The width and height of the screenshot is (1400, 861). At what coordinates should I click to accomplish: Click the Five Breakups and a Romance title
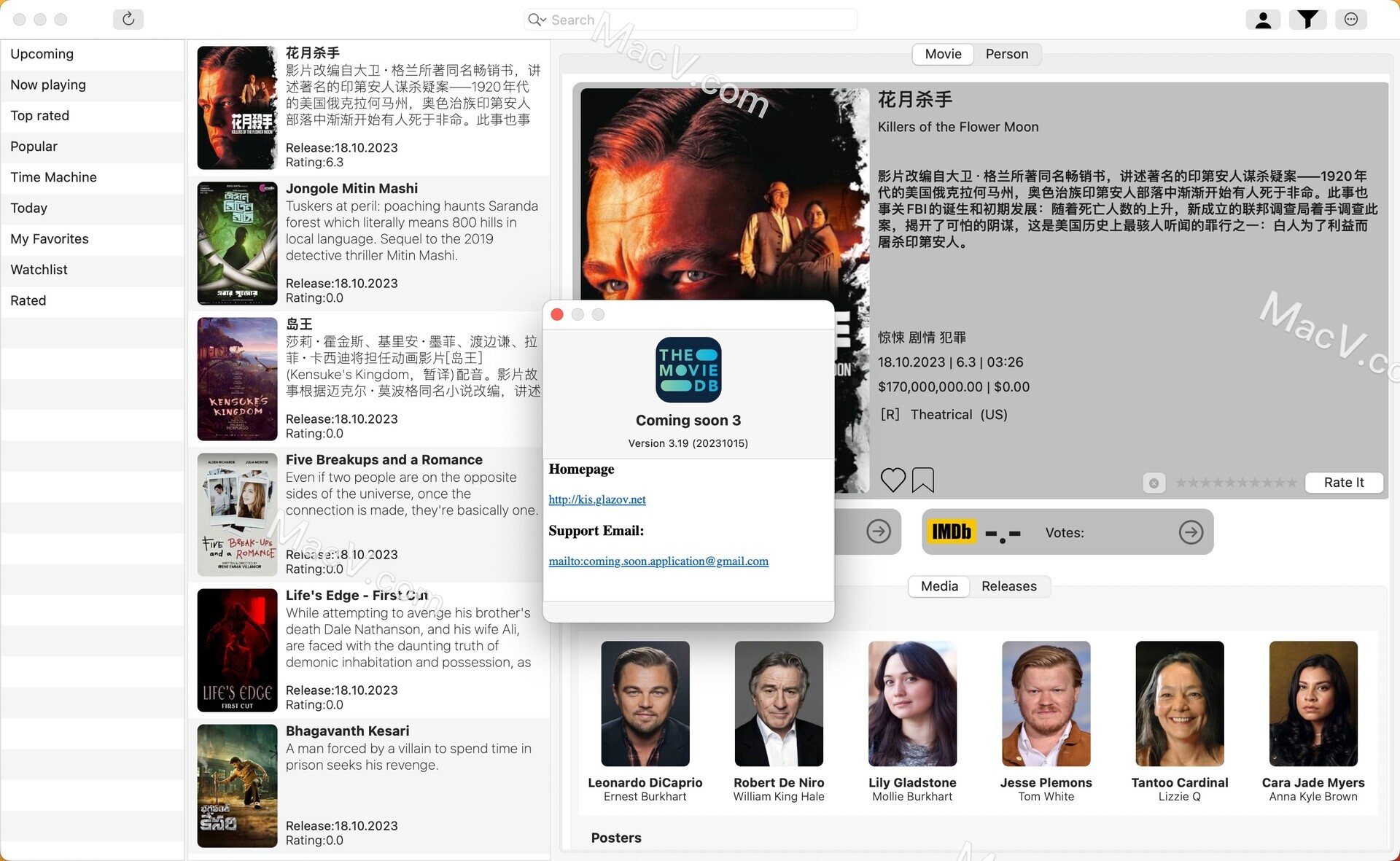[x=384, y=459]
